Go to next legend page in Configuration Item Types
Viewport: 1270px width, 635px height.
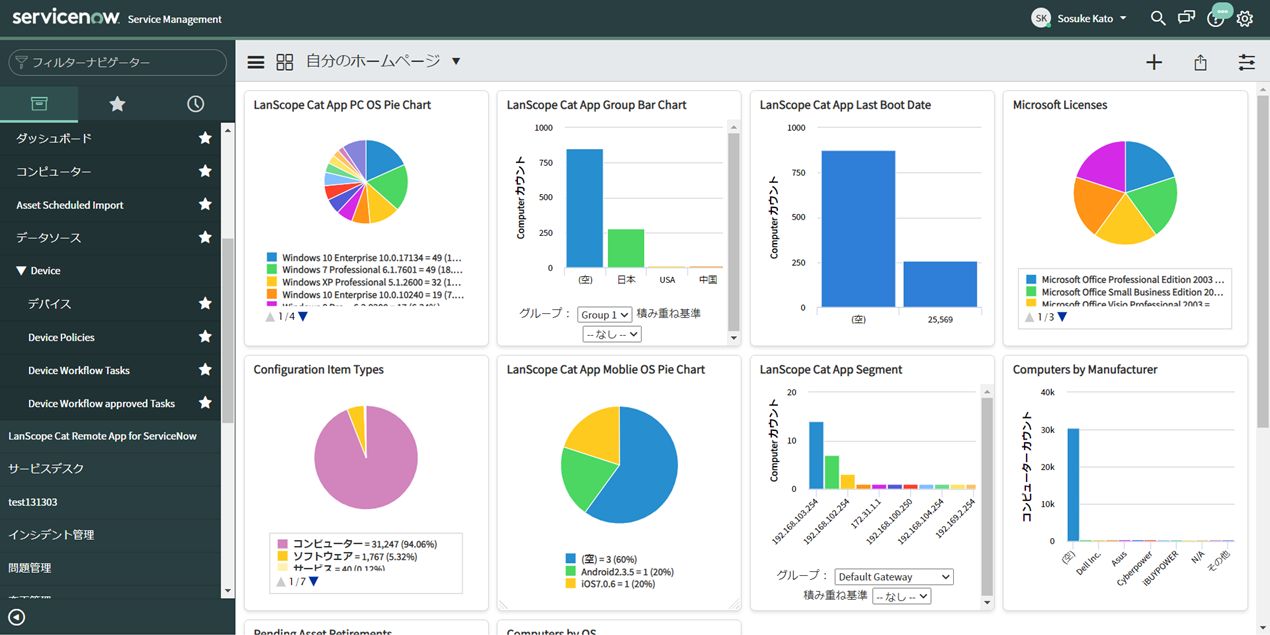tap(314, 581)
